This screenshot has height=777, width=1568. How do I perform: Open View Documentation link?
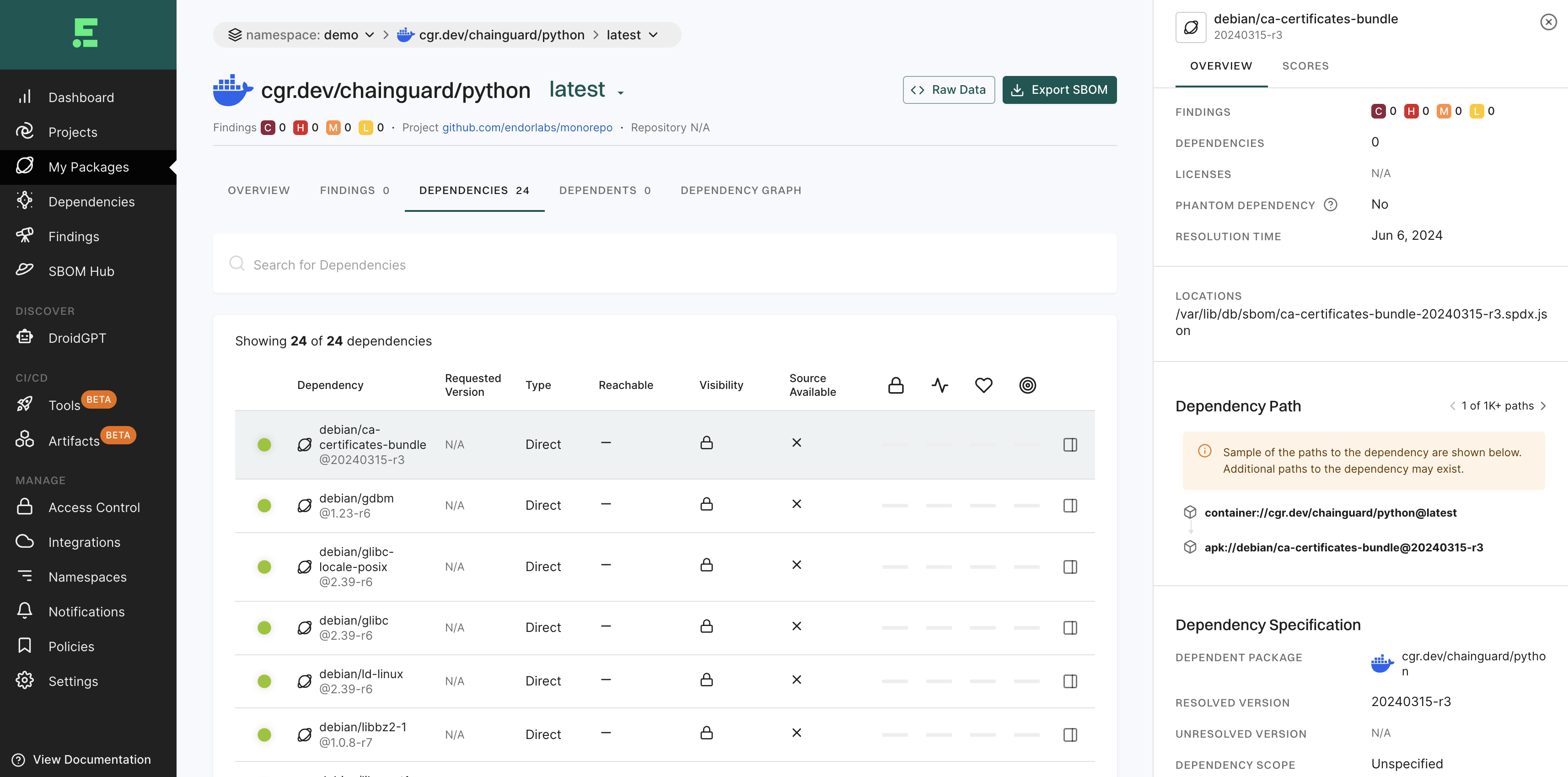pos(81,759)
